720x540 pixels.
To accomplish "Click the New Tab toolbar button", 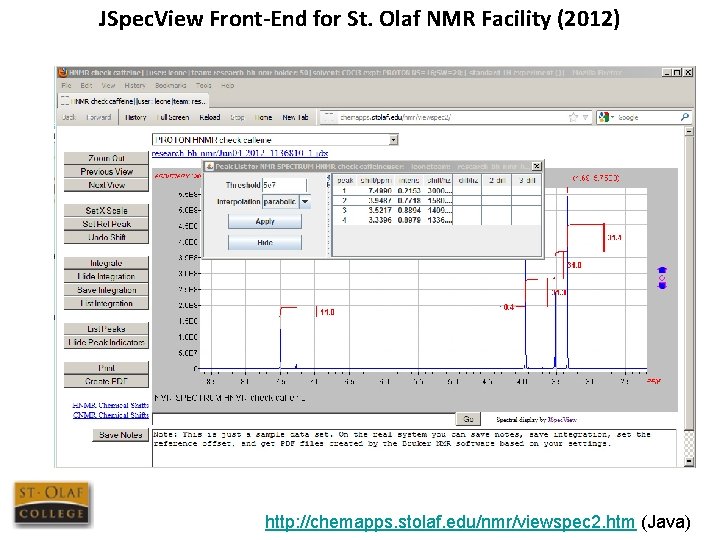I will [x=295, y=118].
